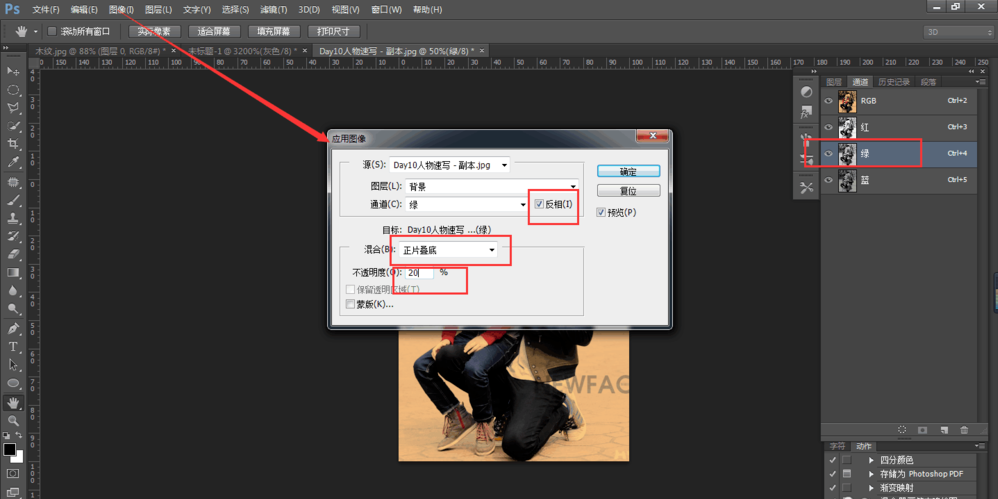Image resolution: width=998 pixels, height=499 pixels.
Task: Select the Dodge tool
Action: (13, 309)
